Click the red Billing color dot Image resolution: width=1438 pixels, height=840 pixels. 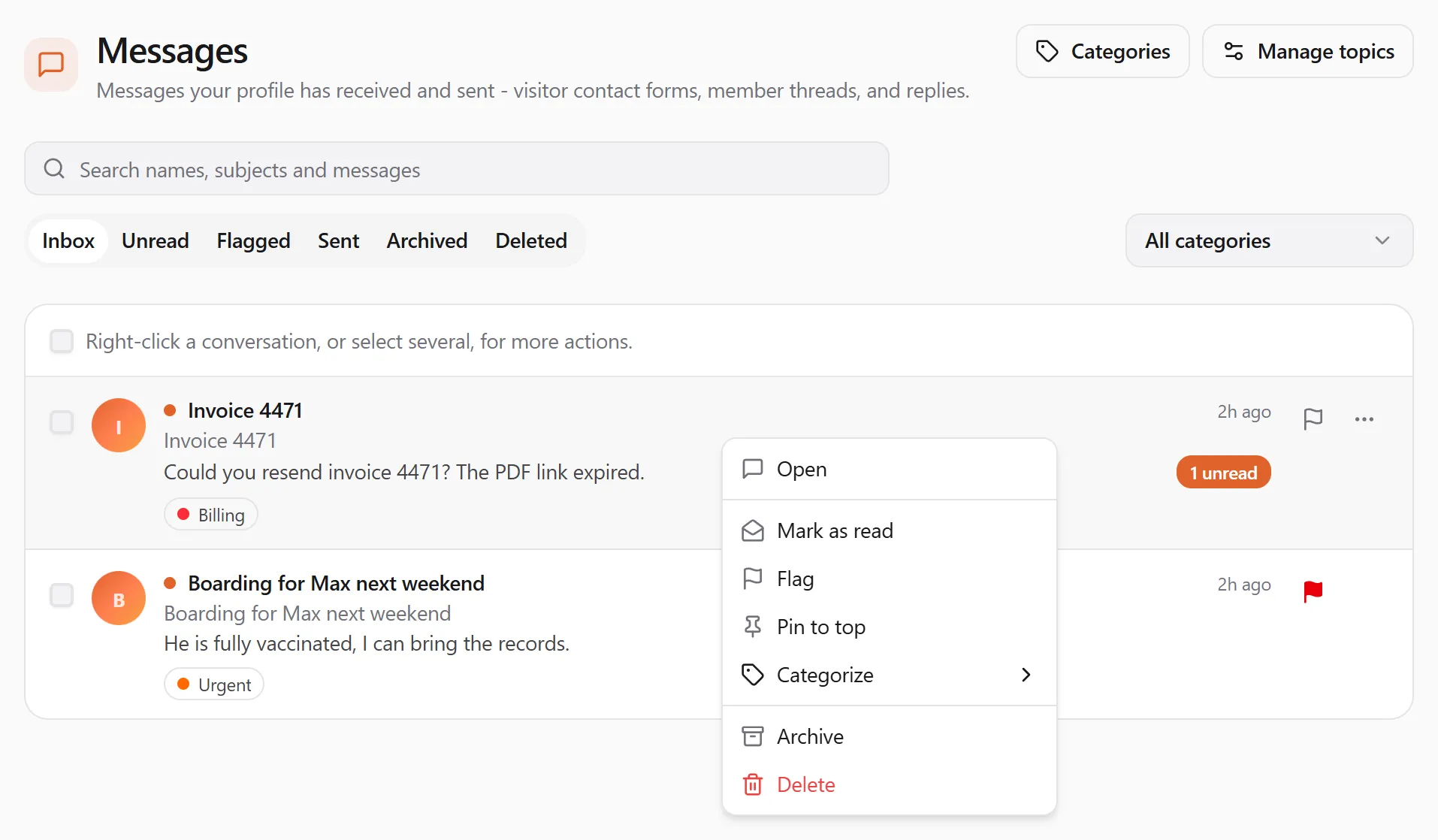(183, 515)
